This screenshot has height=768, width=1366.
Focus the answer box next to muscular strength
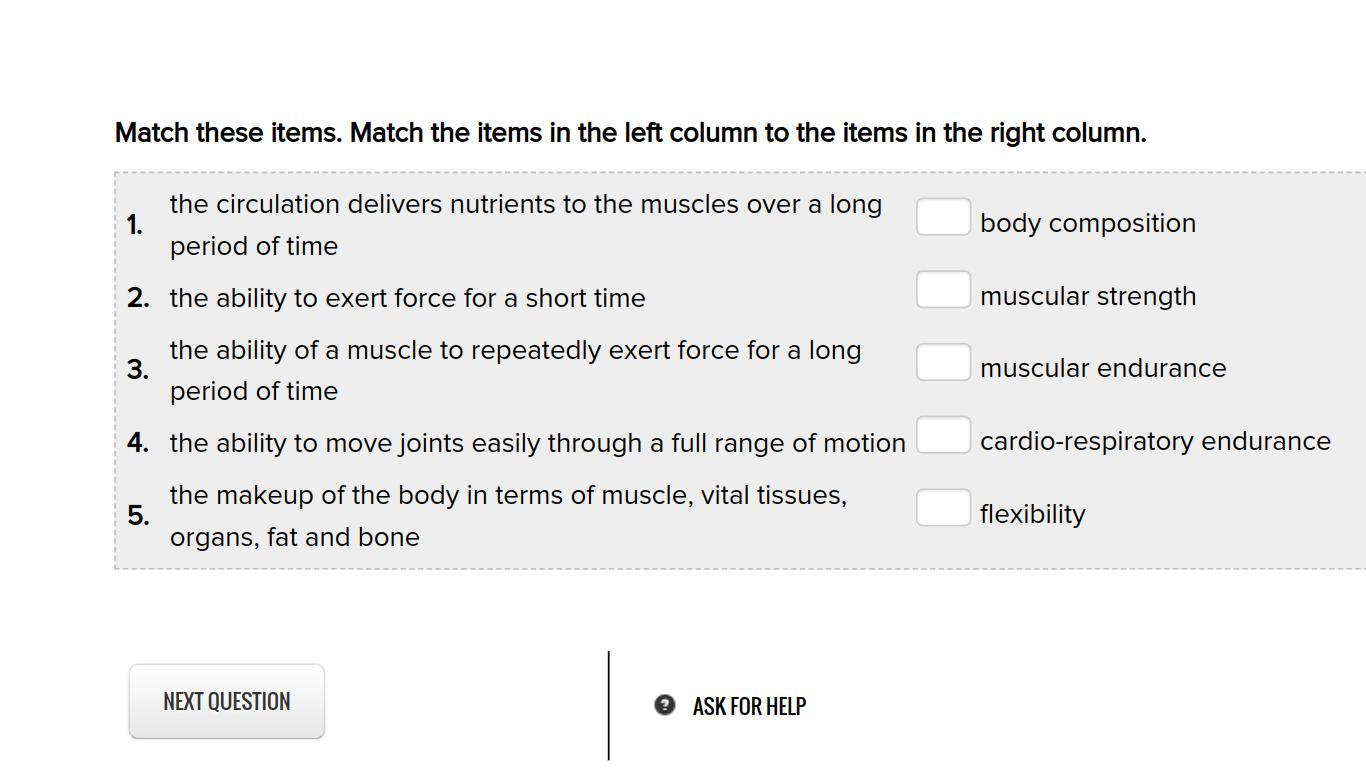pyautogui.click(x=943, y=290)
